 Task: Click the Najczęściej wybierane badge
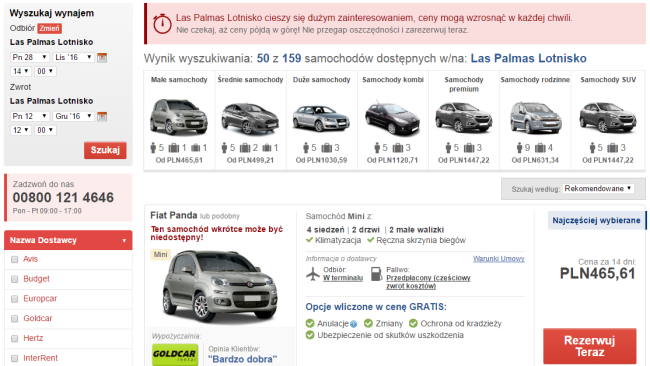point(596,221)
